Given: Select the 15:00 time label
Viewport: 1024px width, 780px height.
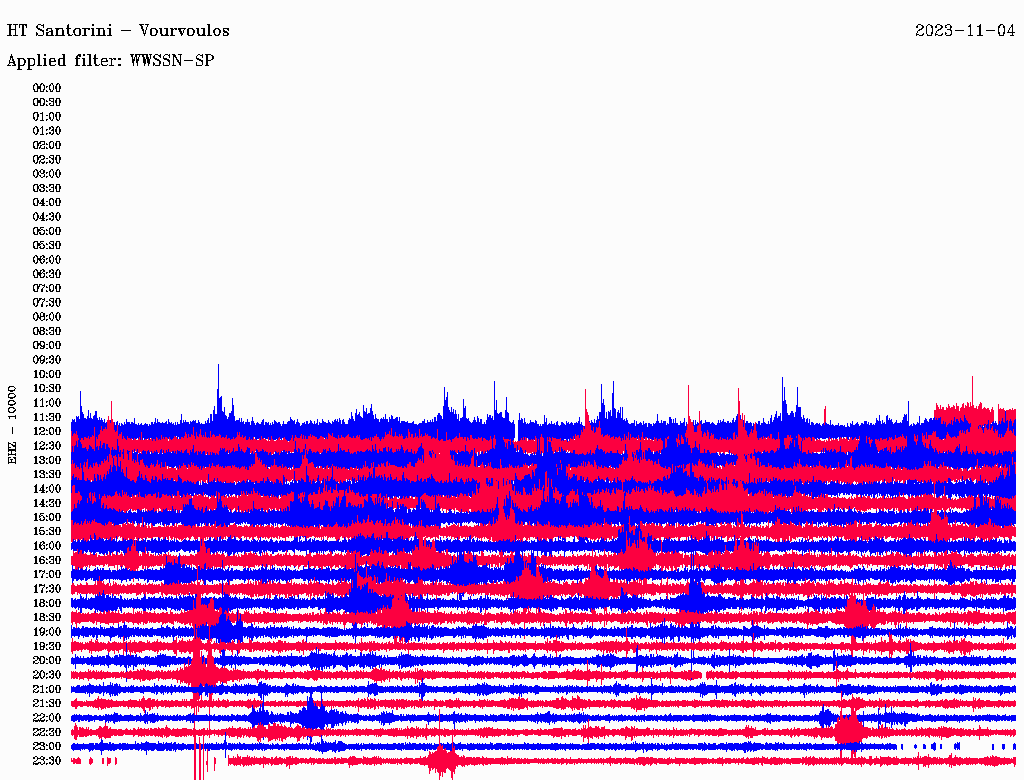Looking at the screenshot, I should point(47,517).
